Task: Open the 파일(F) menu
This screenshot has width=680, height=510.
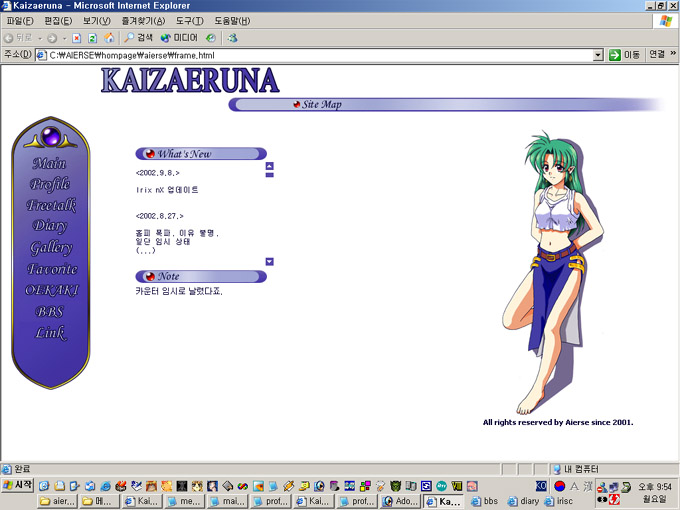Action: coord(20,21)
